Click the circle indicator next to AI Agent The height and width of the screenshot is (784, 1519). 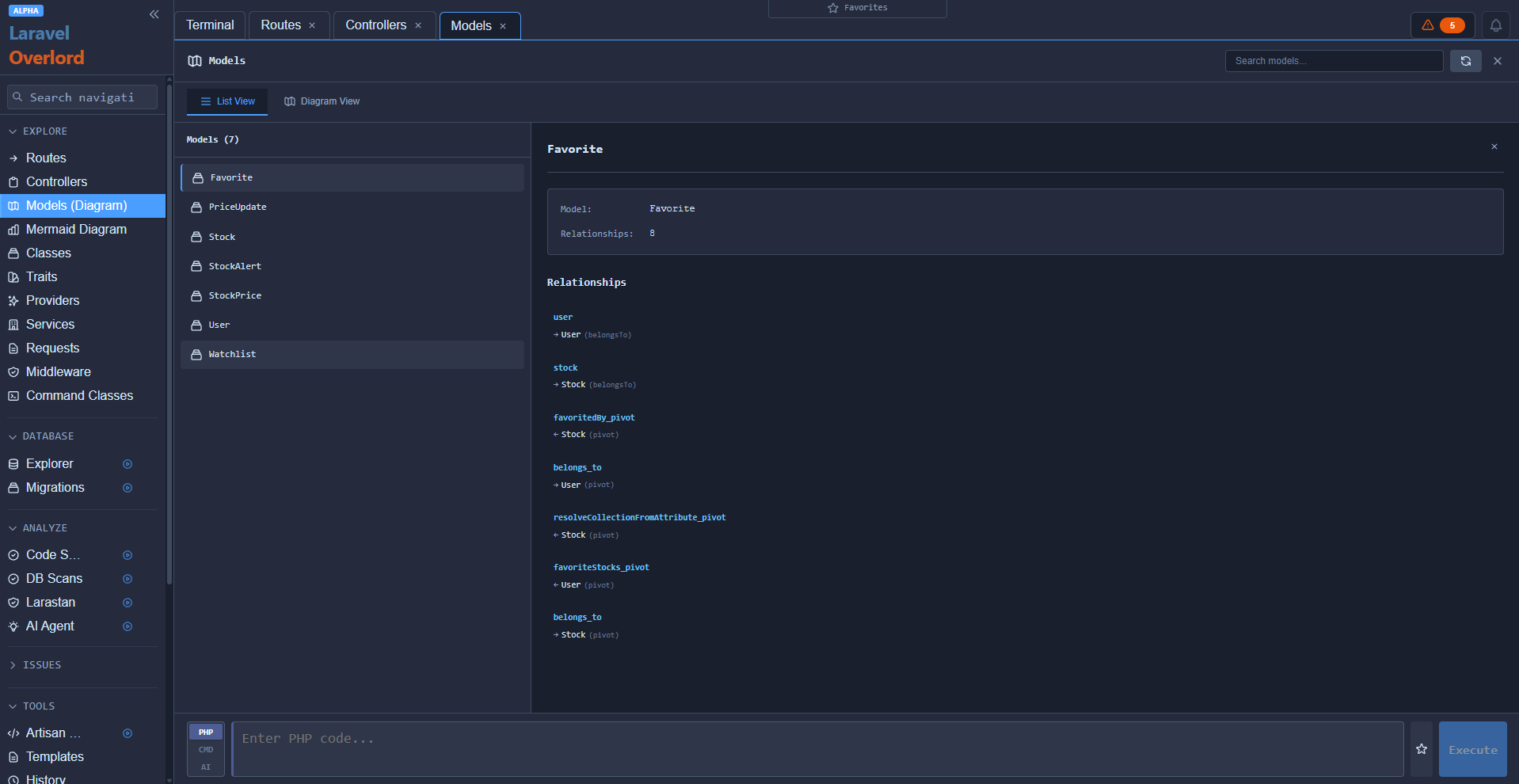128,626
